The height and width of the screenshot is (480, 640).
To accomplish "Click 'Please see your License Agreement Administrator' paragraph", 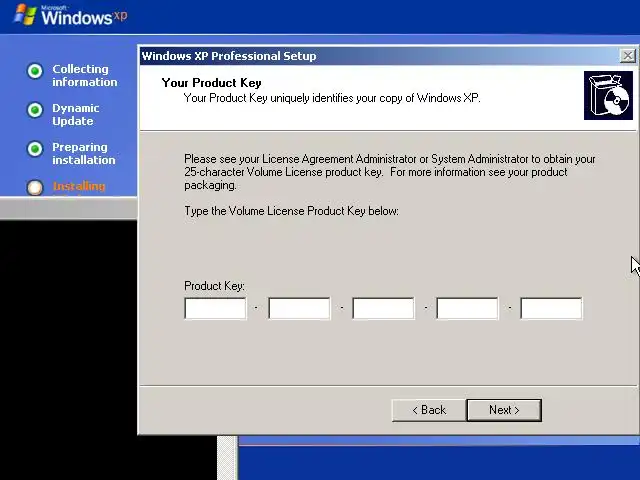I will click(389, 172).
